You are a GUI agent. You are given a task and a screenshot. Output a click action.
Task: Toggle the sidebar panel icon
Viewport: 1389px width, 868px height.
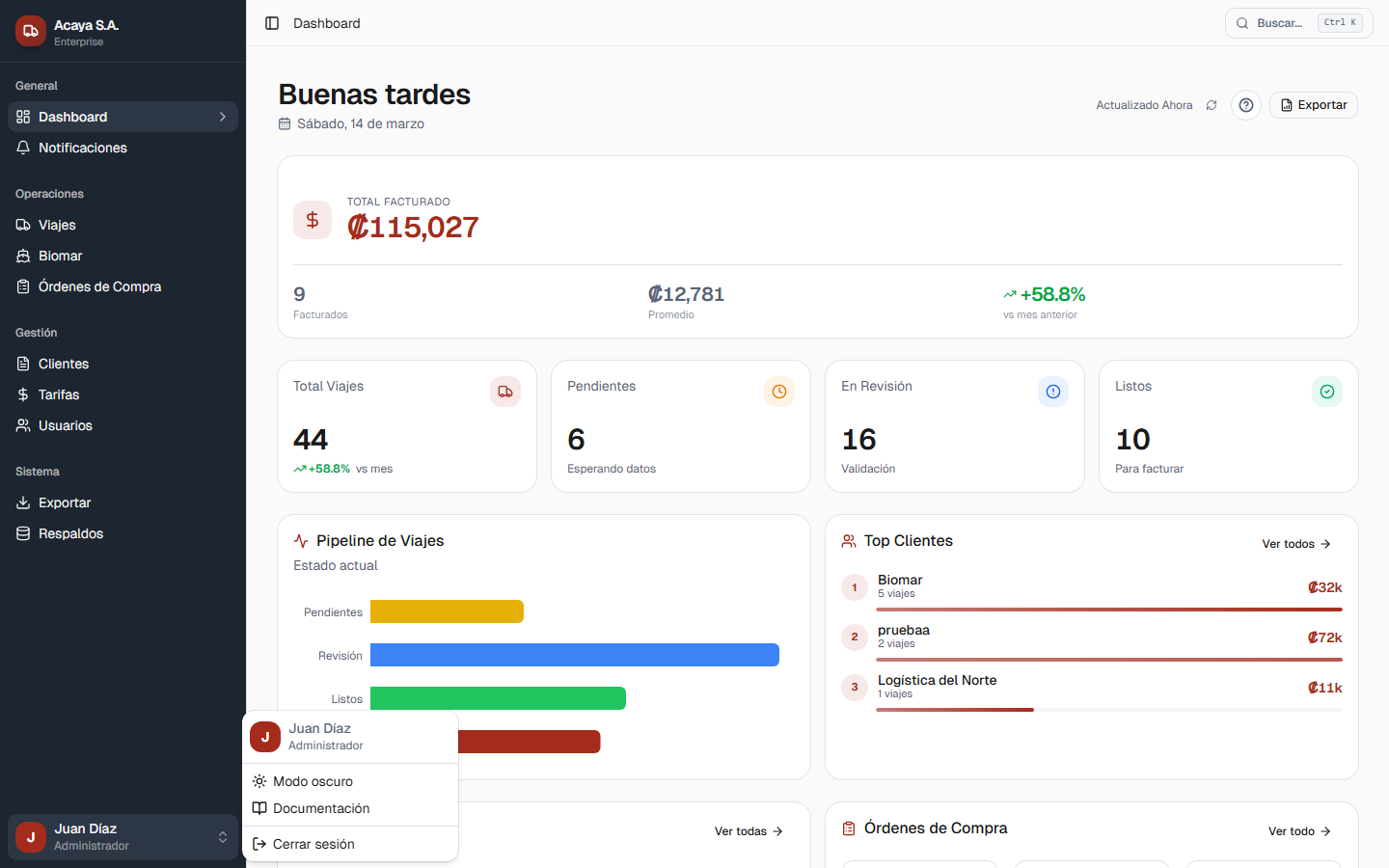[x=272, y=23]
